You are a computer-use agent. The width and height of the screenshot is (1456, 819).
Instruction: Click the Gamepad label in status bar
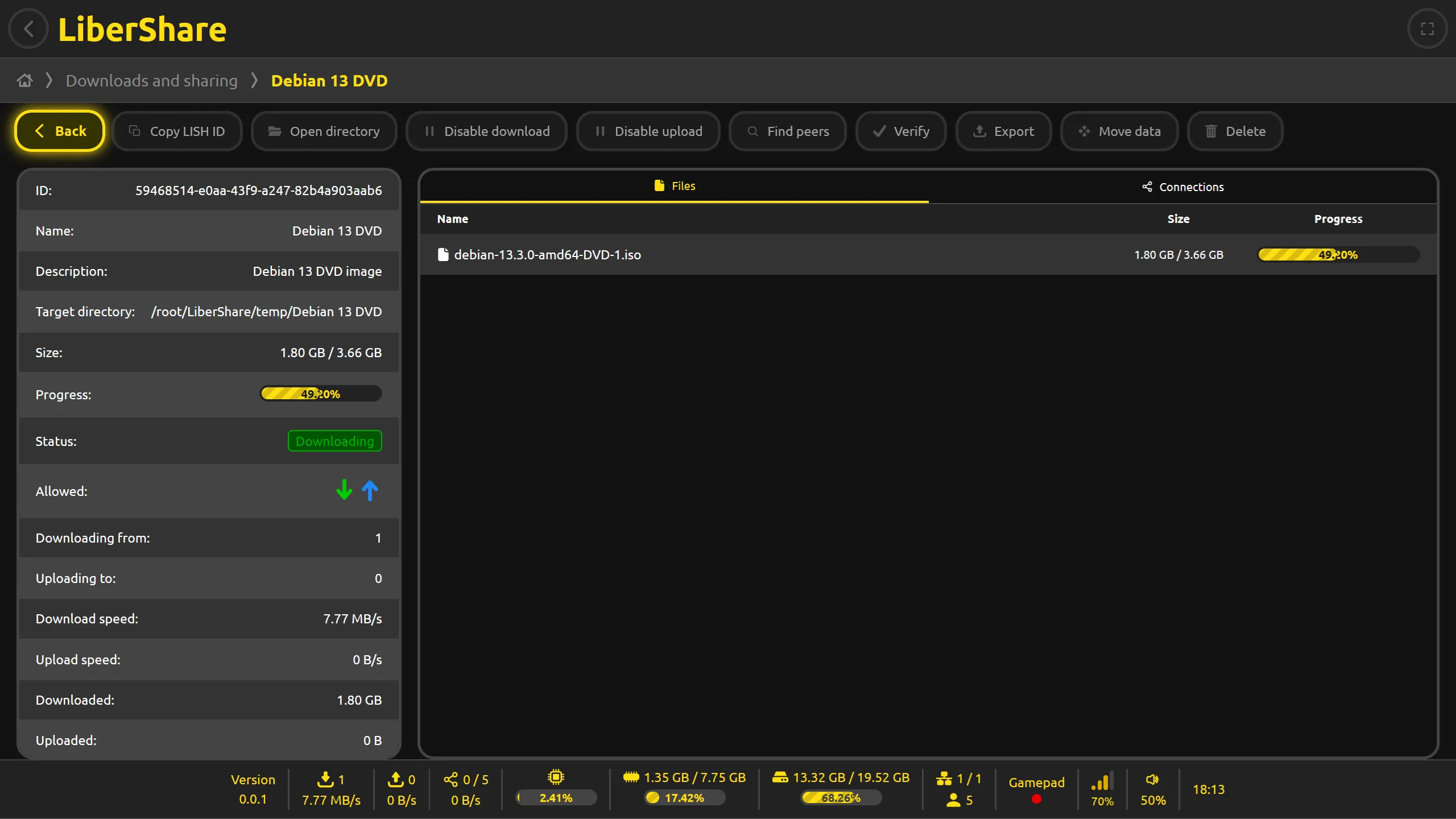pyautogui.click(x=1036, y=782)
